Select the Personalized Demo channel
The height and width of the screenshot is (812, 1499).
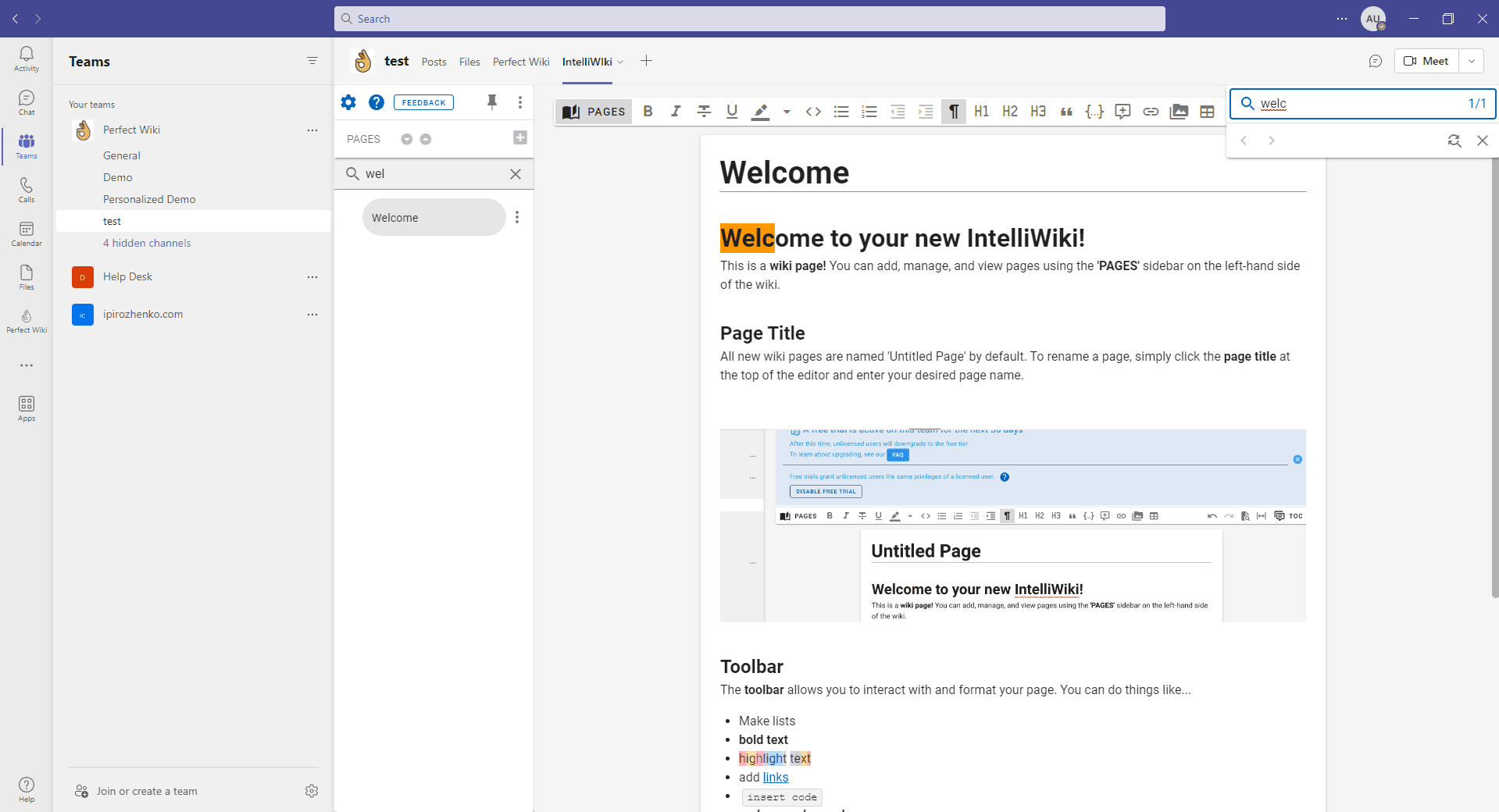149,199
